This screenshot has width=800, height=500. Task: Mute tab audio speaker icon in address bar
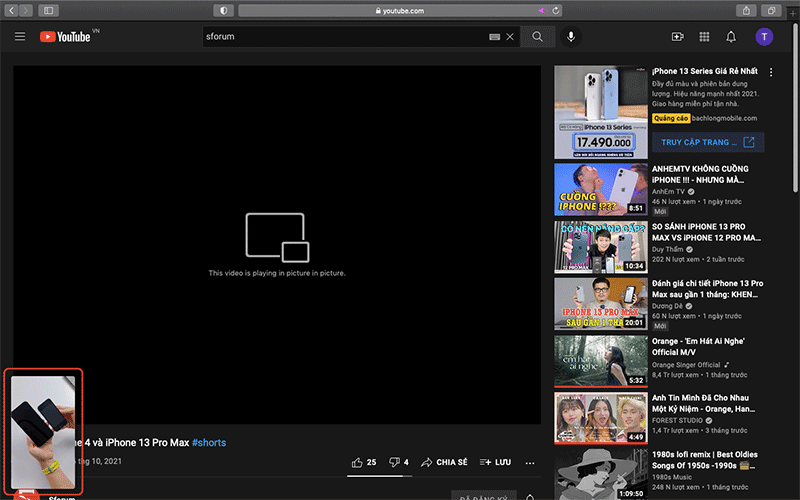pyautogui.click(x=543, y=10)
